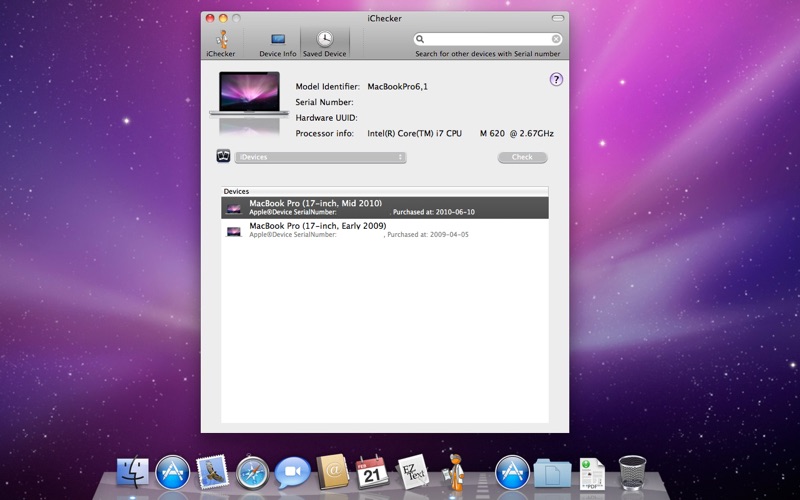This screenshot has width=800, height=500.
Task: Click the magnifying glass search icon
Action: [420, 39]
